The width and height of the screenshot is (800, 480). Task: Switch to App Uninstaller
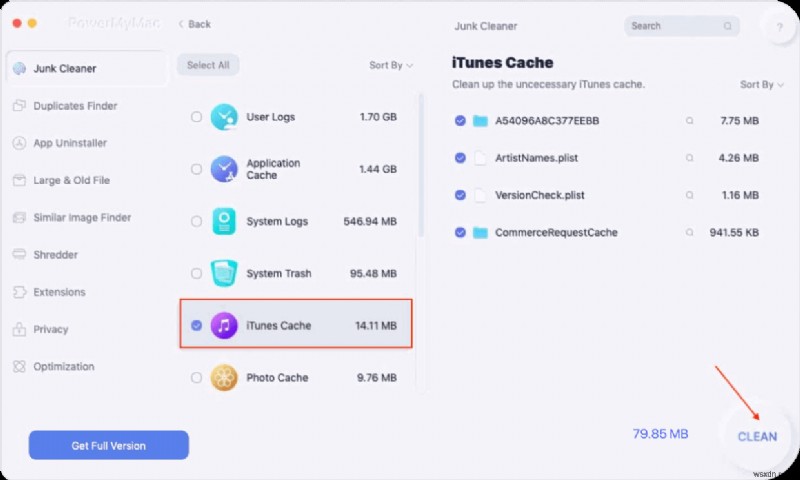(70, 143)
